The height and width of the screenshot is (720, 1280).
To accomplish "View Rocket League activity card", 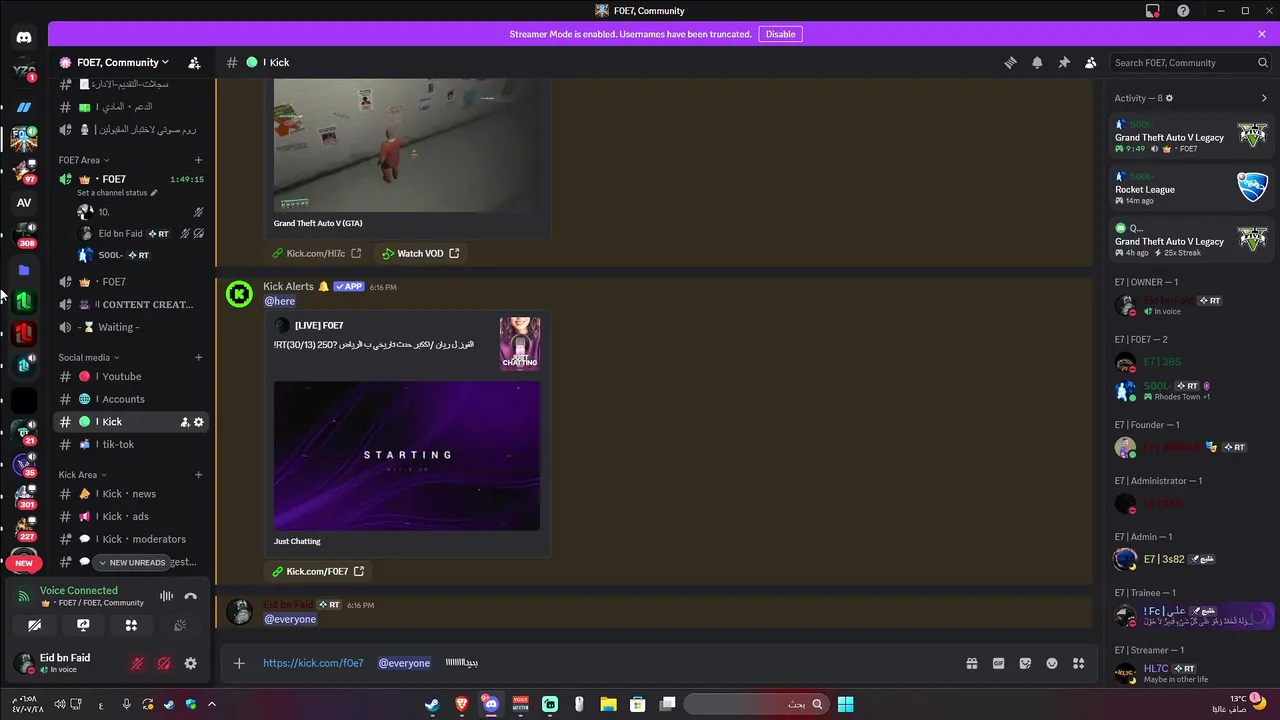I will (x=1191, y=187).
